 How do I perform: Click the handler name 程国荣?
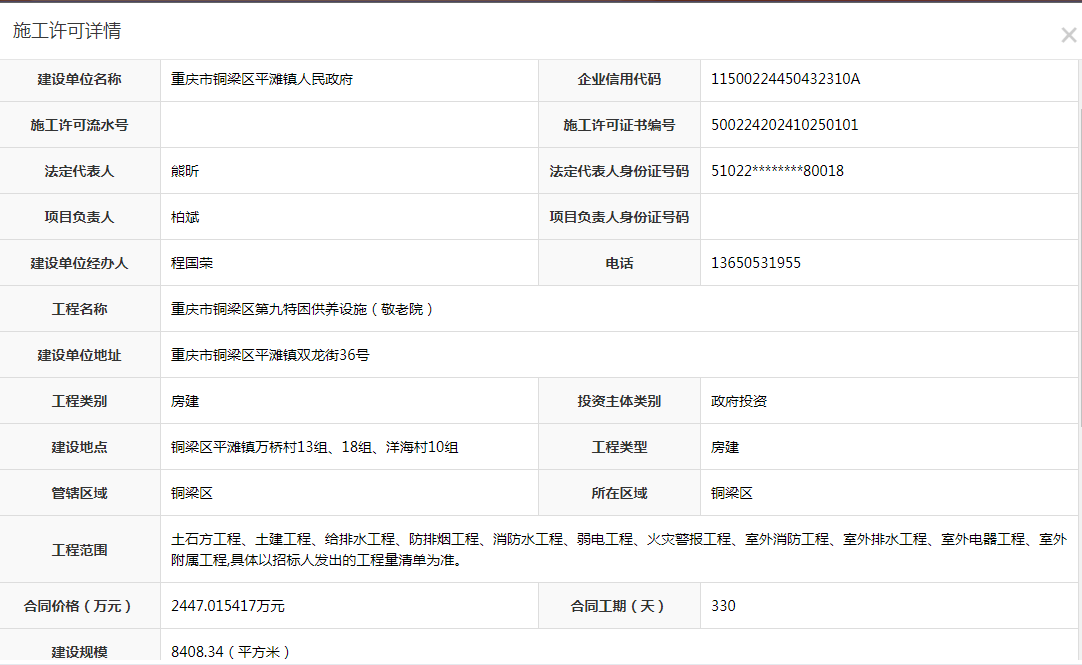[192, 263]
